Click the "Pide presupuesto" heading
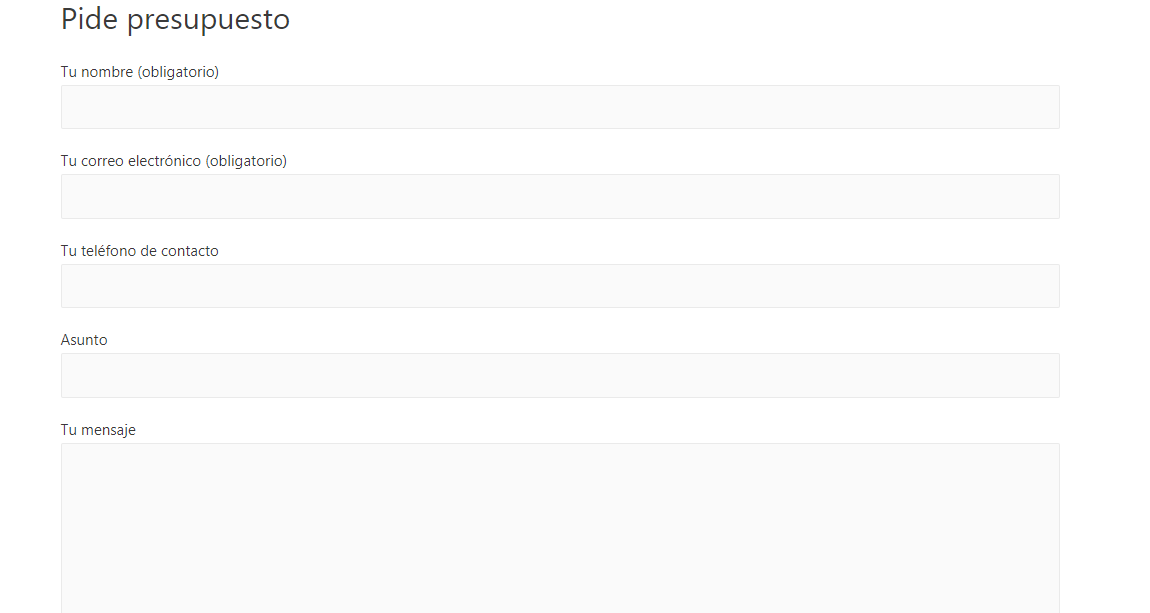The width and height of the screenshot is (1150, 613). coord(175,20)
